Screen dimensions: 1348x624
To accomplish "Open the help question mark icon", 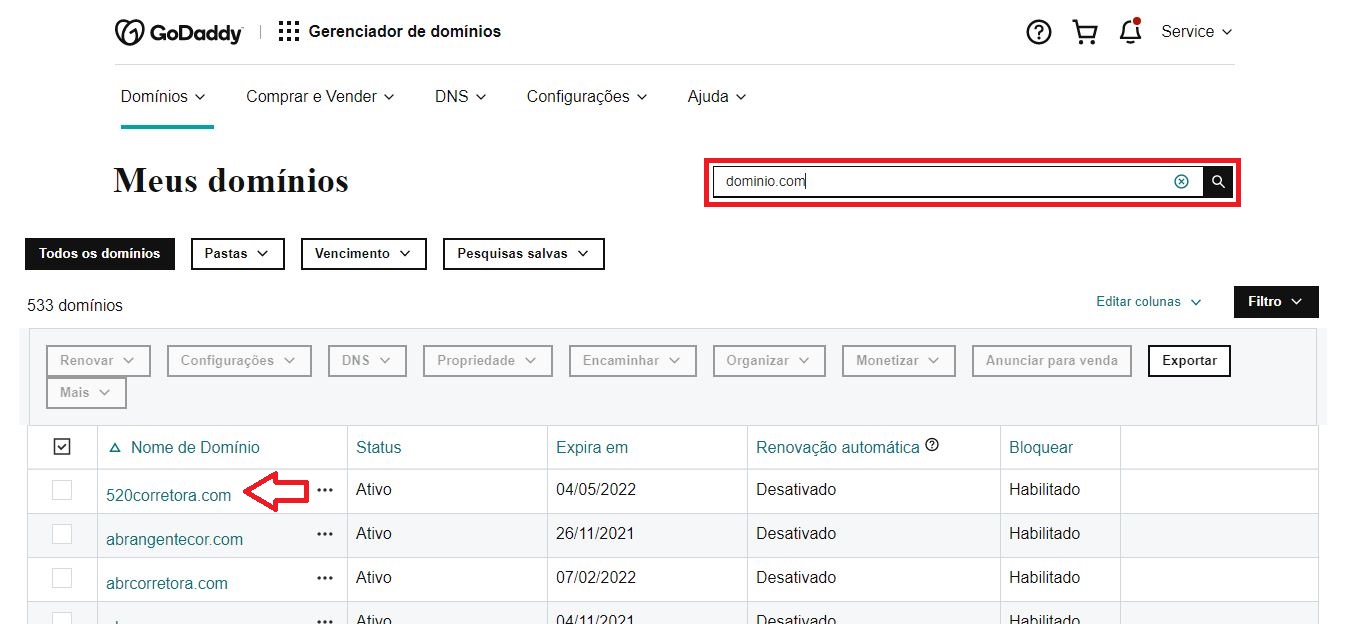I will (1039, 32).
